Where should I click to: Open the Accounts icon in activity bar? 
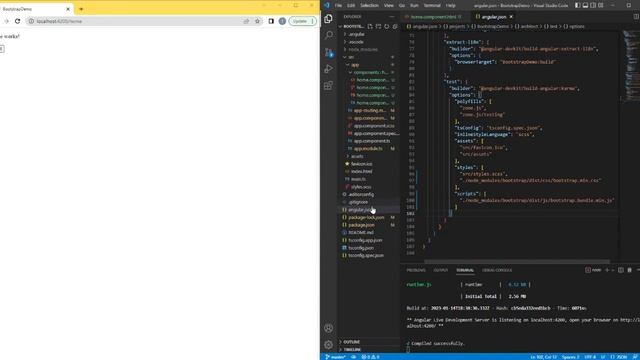point(329,328)
